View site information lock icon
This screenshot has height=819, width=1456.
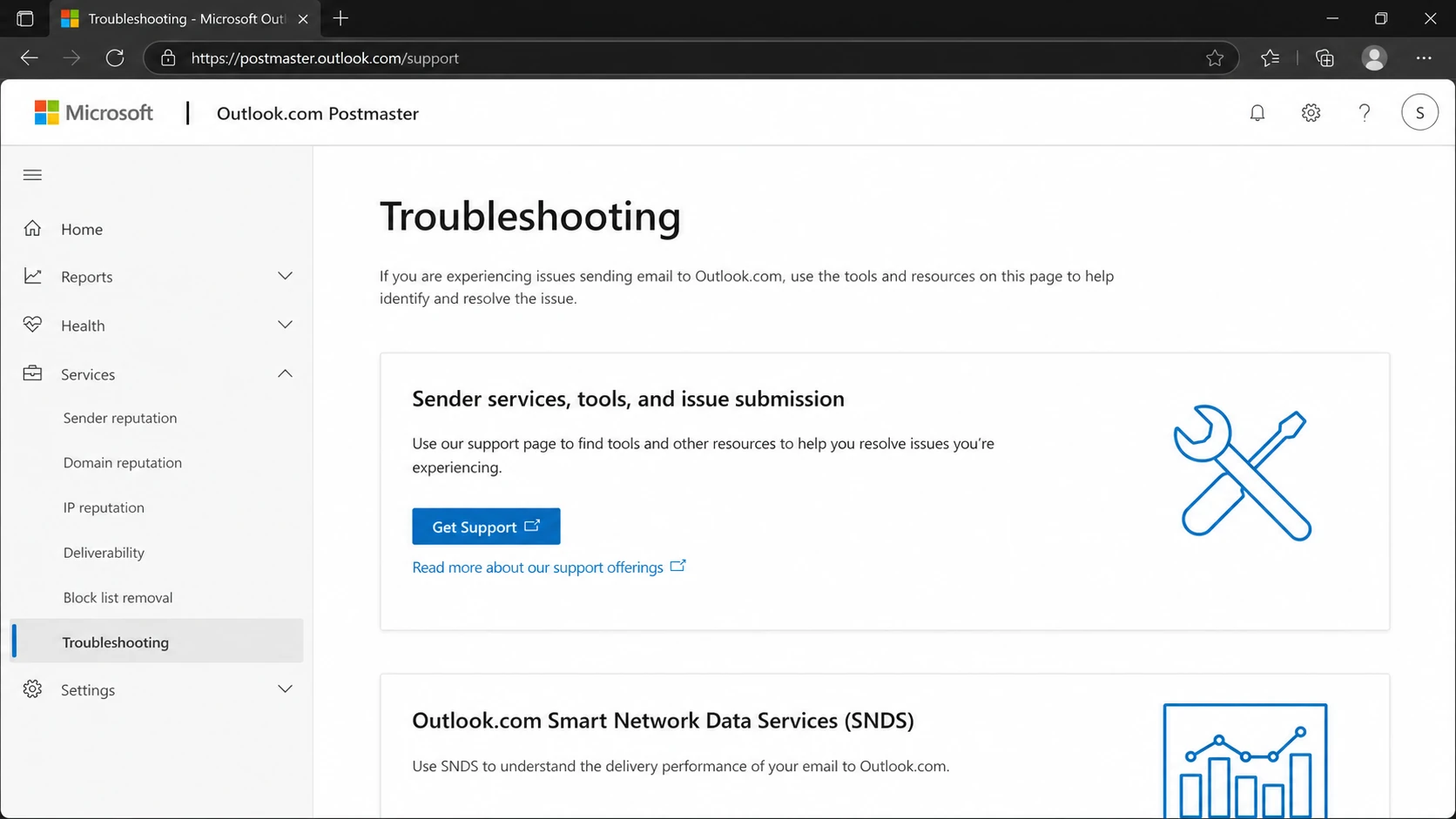coord(168,58)
